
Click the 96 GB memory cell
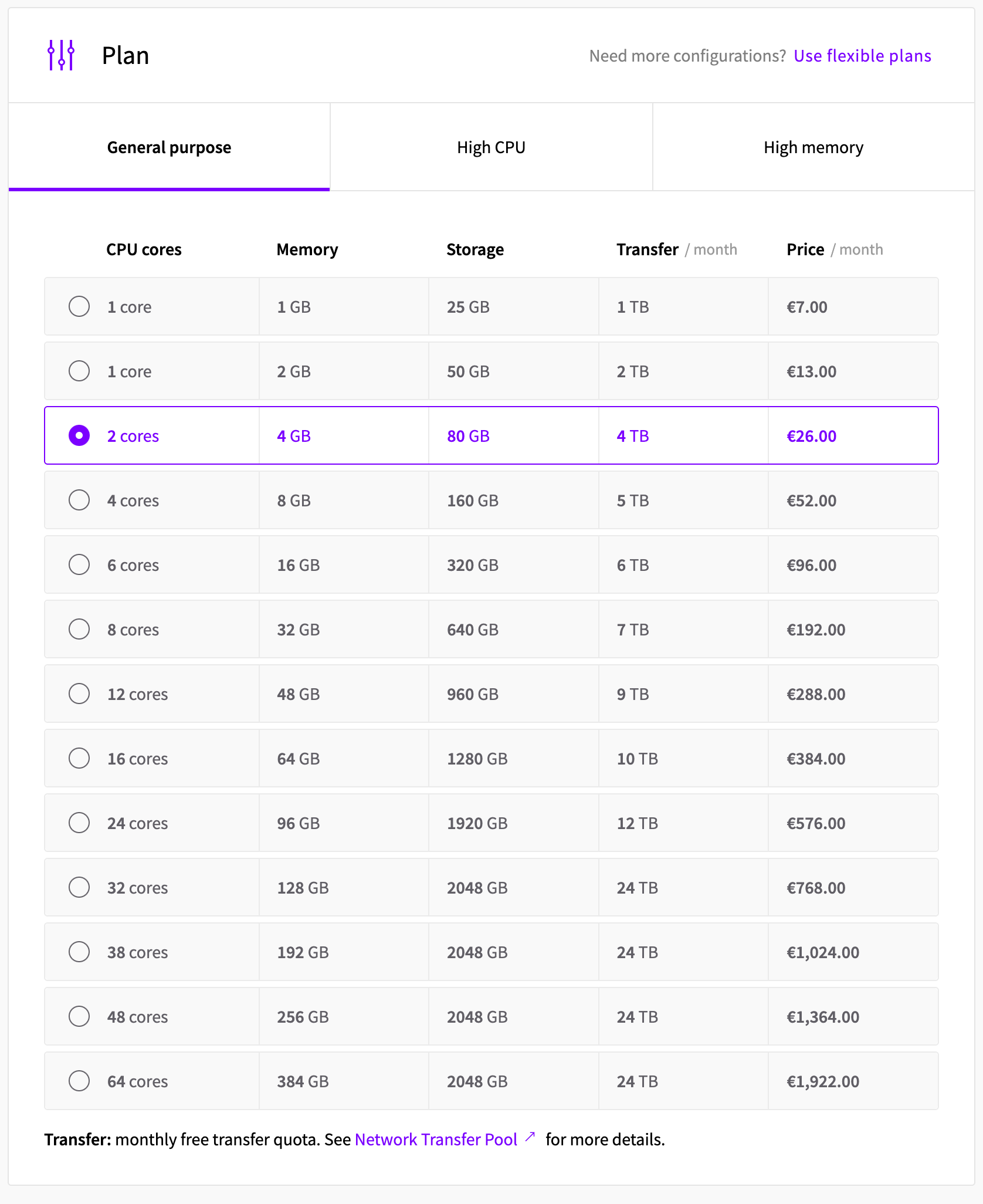344,823
